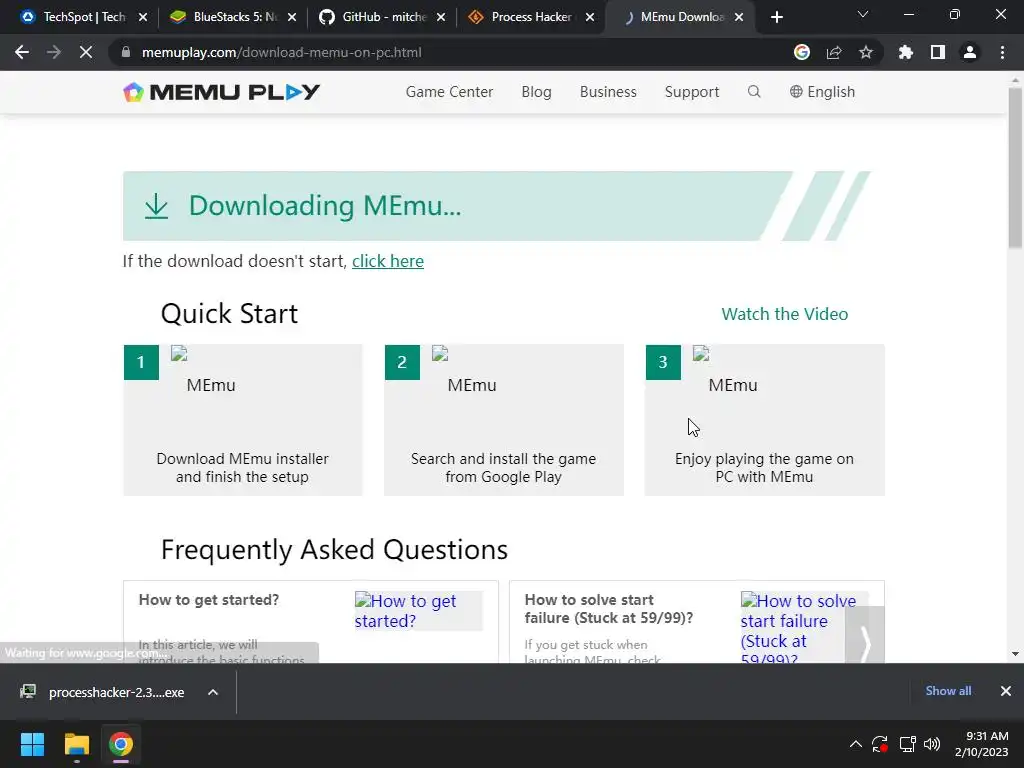Share this page via the share icon
The height and width of the screenshot is (768, 1024).
(x=834, y=52)
